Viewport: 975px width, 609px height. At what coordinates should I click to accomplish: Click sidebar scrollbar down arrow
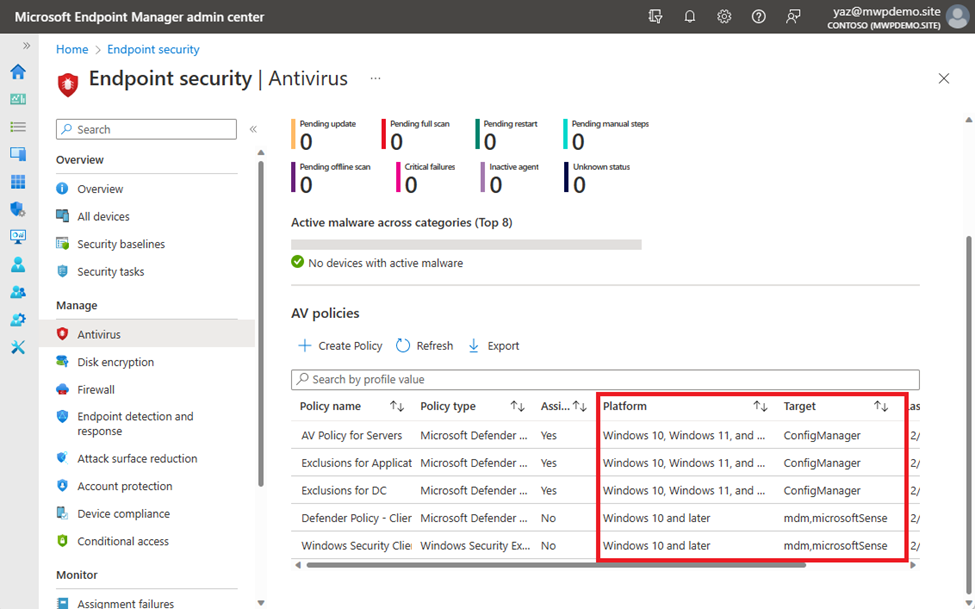(x=261, y=602)
